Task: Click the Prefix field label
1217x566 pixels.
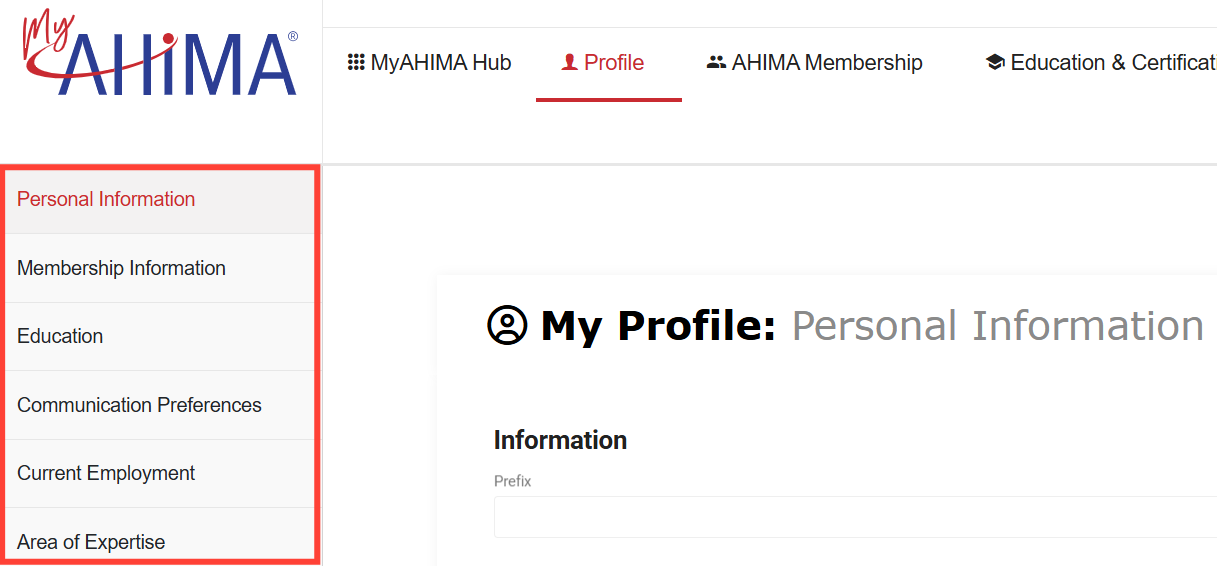Action: (513, 481)
